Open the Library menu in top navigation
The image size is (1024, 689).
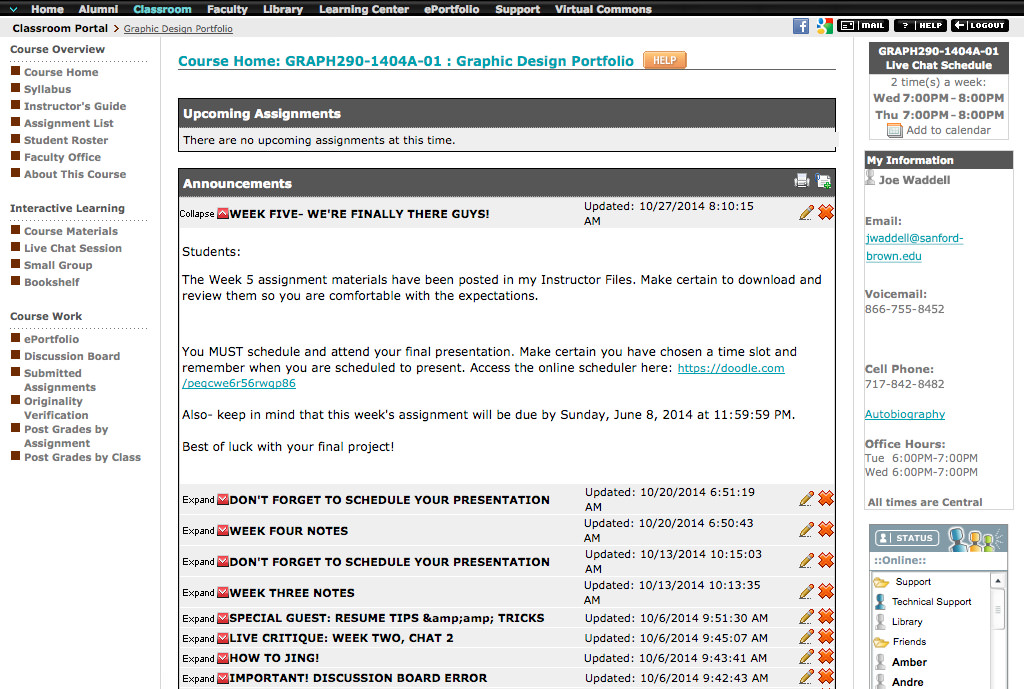[283, 9]
